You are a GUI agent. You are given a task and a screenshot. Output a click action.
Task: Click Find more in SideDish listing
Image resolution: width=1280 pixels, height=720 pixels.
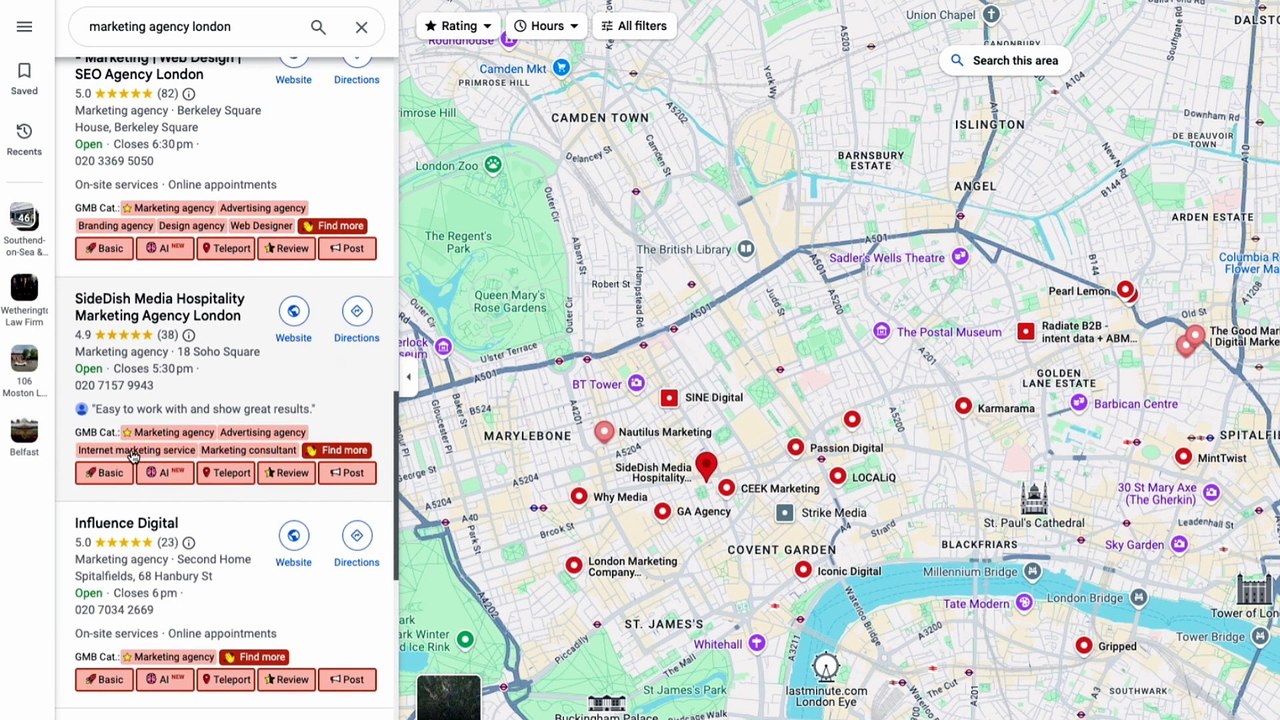[337, 451]
